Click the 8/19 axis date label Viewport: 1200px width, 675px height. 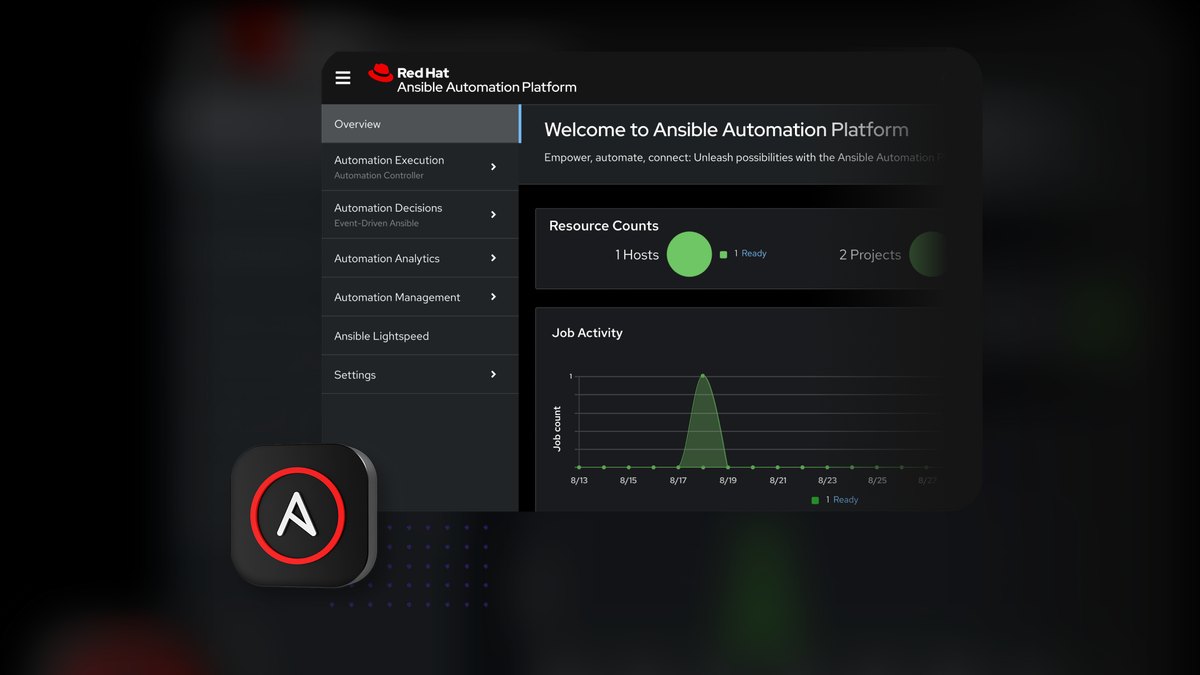728,481
